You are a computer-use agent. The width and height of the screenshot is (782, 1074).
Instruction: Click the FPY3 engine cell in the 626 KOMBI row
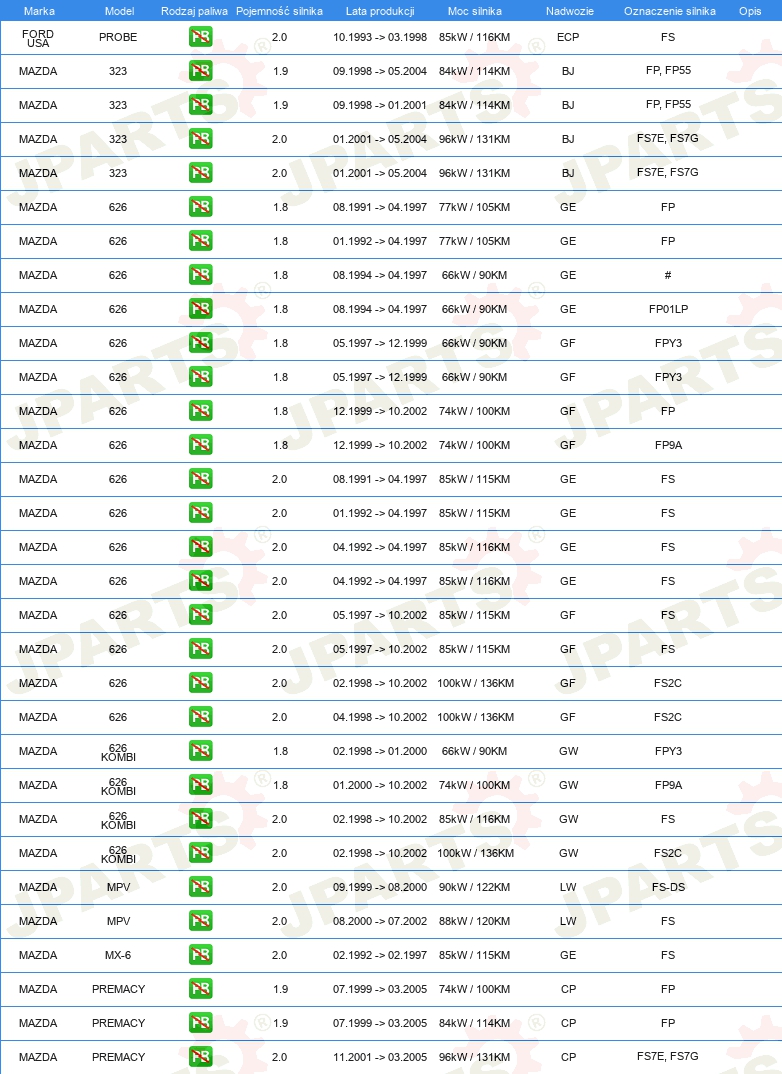(668, 751)
